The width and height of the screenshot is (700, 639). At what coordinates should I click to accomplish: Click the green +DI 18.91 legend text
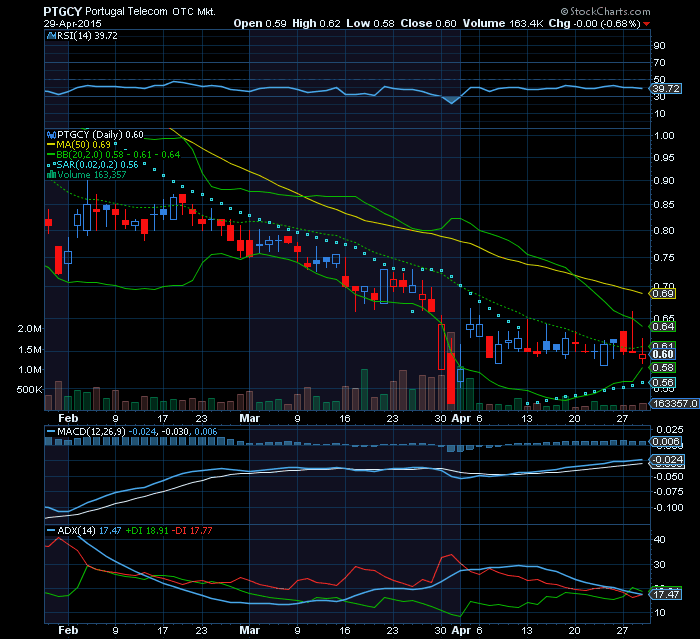[x=147, y=530]
